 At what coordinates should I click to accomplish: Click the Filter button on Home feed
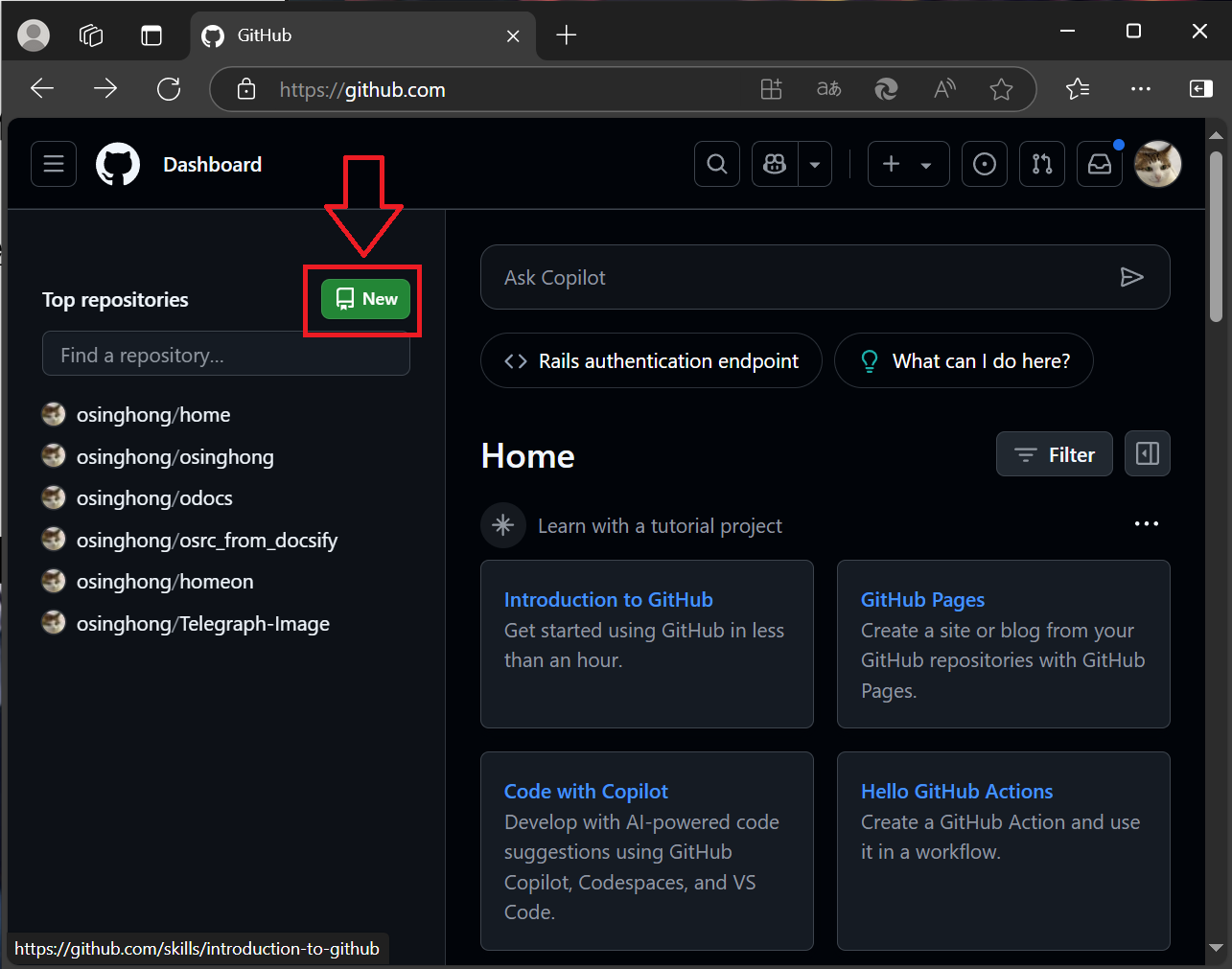point(1054,454)
